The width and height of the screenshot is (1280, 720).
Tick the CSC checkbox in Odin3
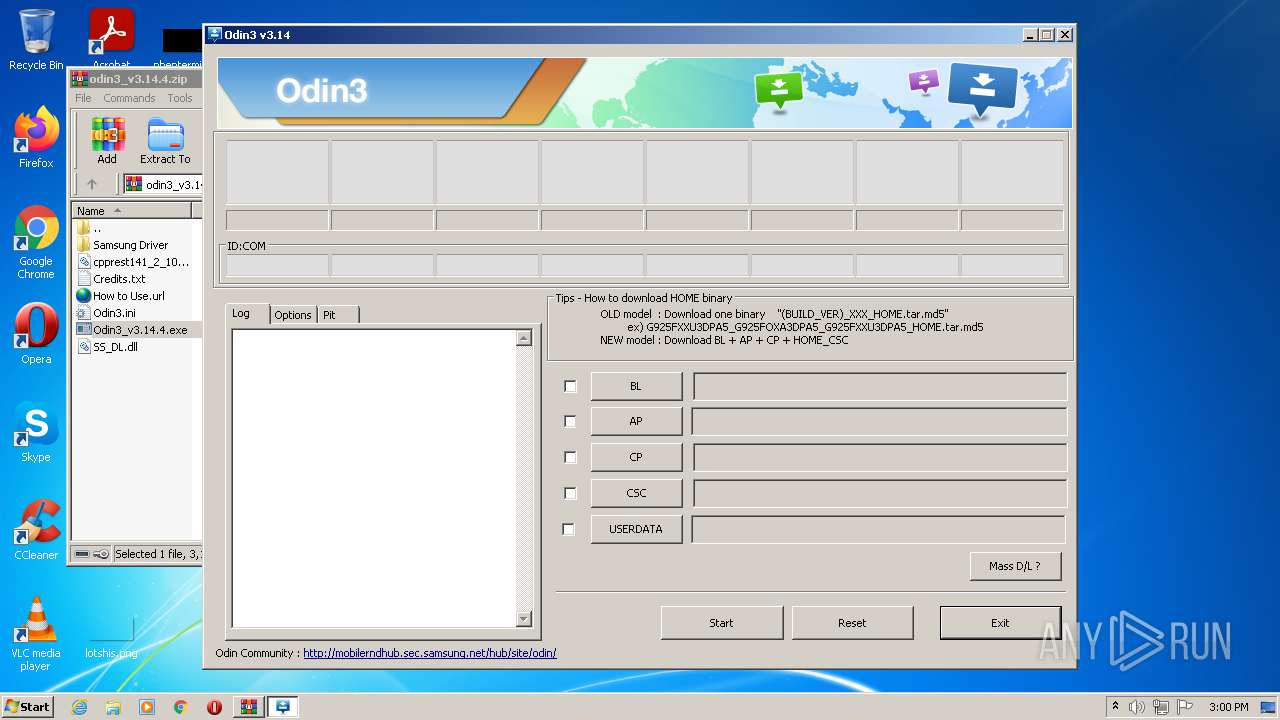(x=570, y=493)
